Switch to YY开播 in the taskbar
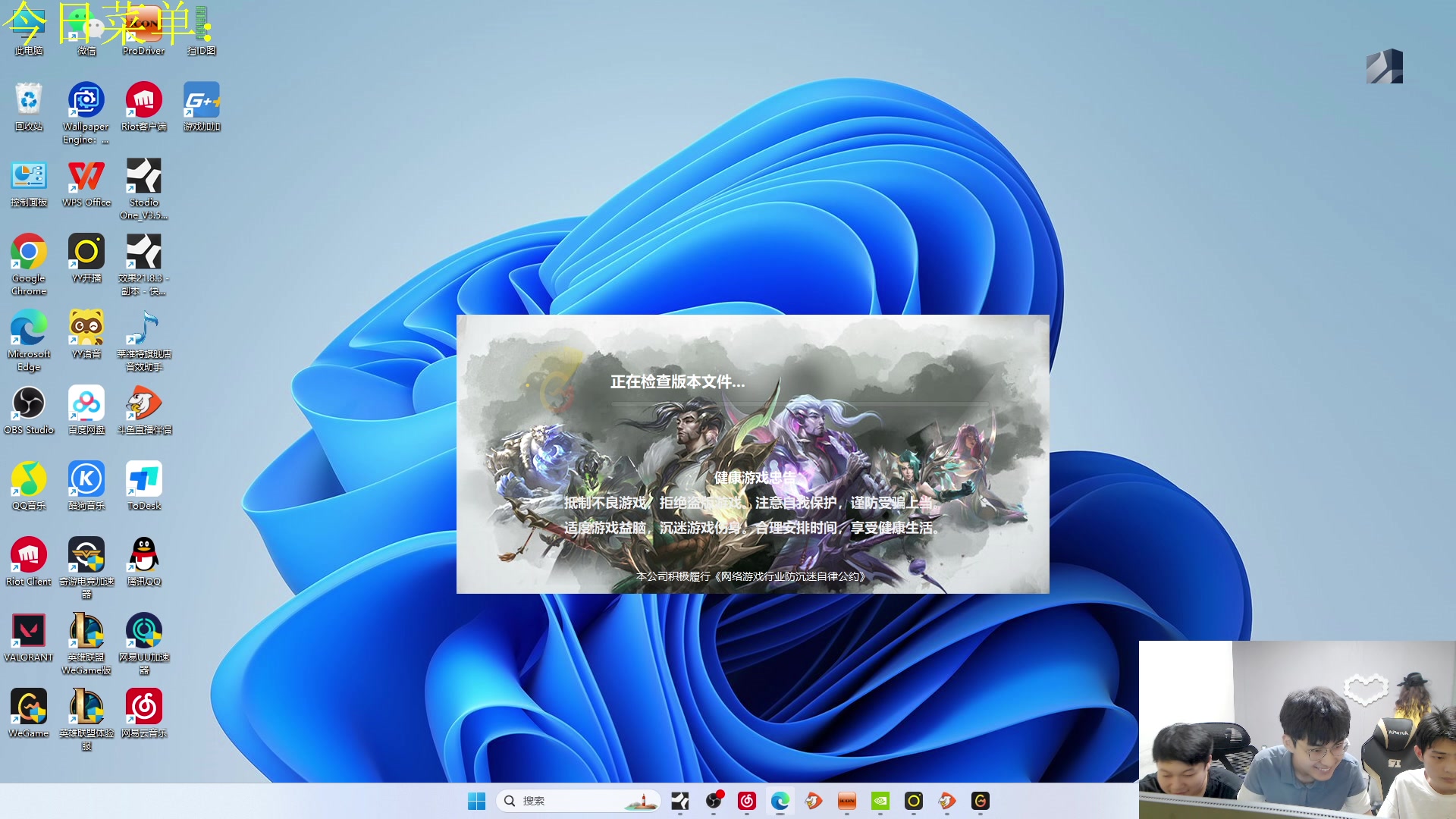The height and width of the screenshot is (819, 1456). pyautogui.click(x=914, y=801)
